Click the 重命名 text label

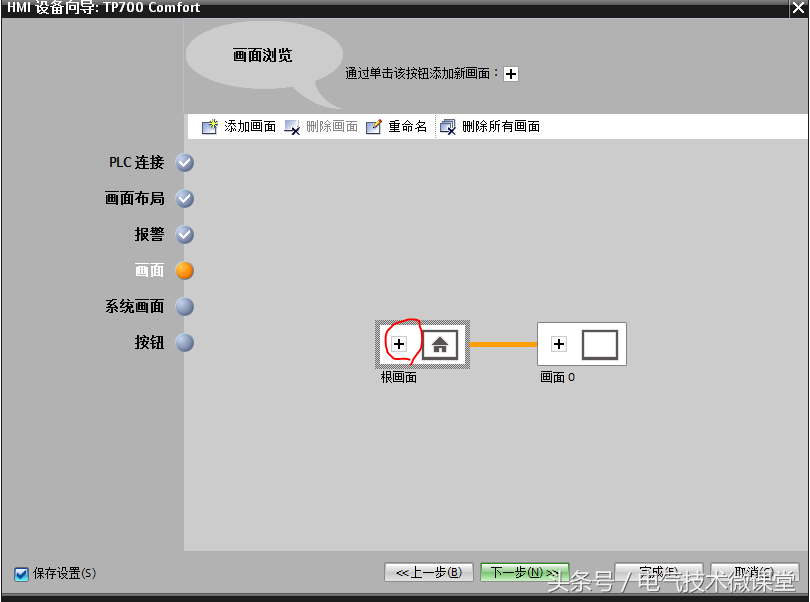[x=408, y=127]
